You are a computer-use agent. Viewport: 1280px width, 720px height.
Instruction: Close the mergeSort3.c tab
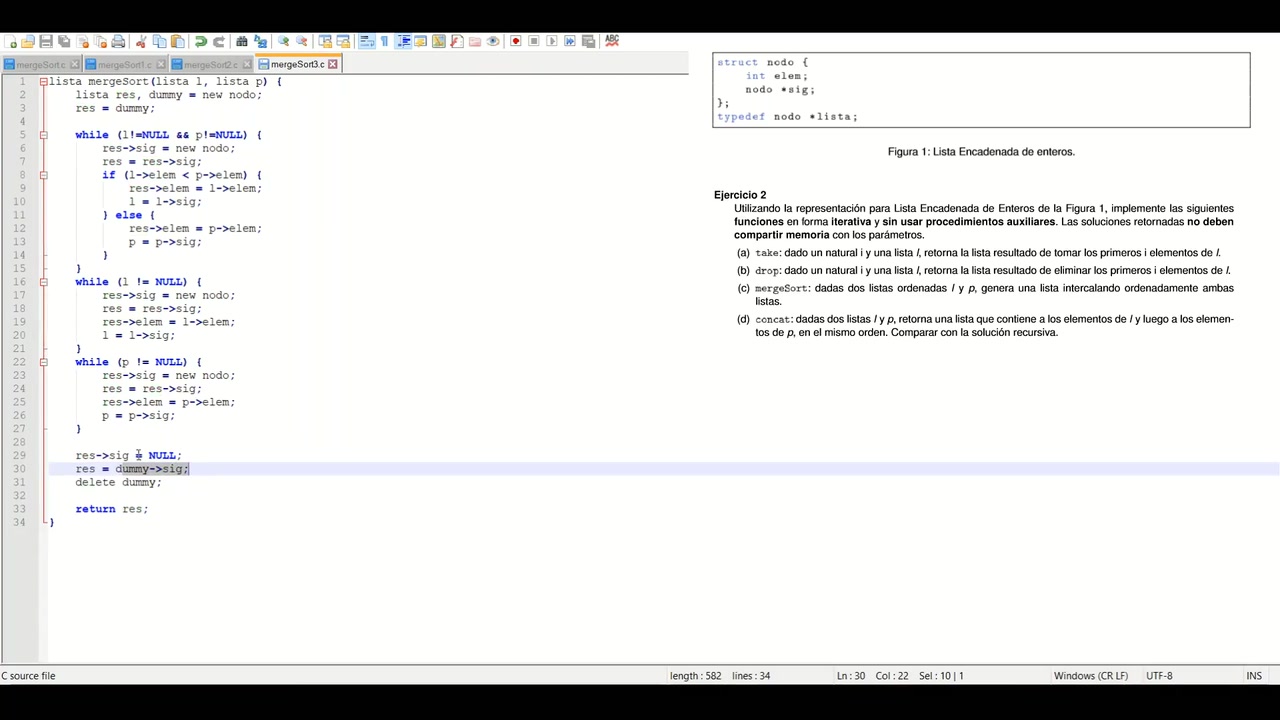333,64
